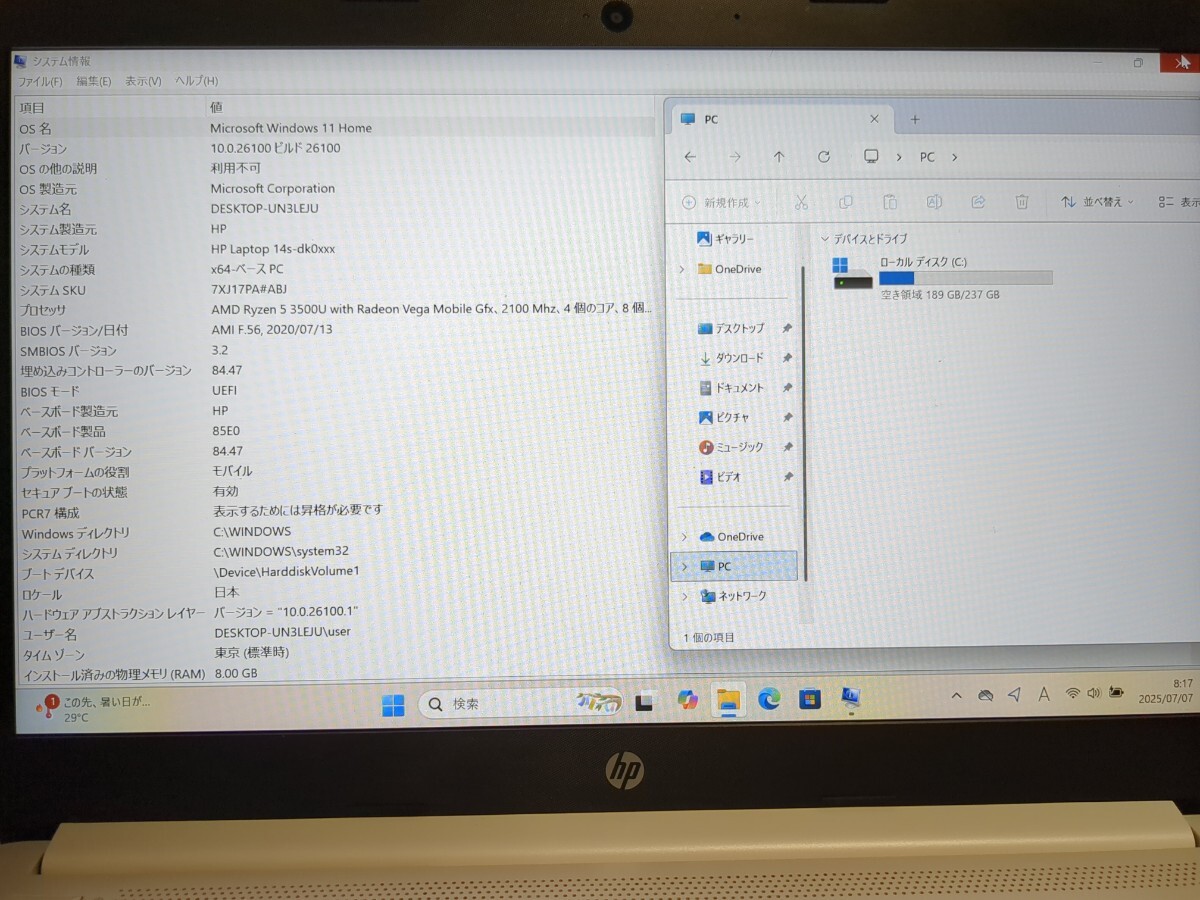Open Microsoft Store from the taskbar
The width and height of the screenshot is (1200, 900).
click(x=810, y=698)
